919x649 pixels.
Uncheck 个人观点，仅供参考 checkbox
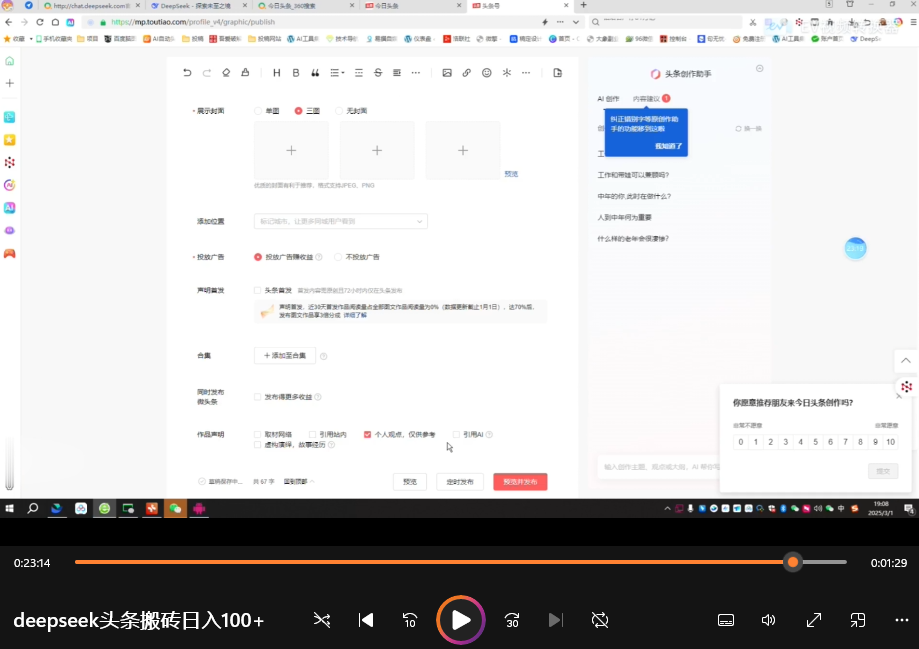tap(367, 434)
